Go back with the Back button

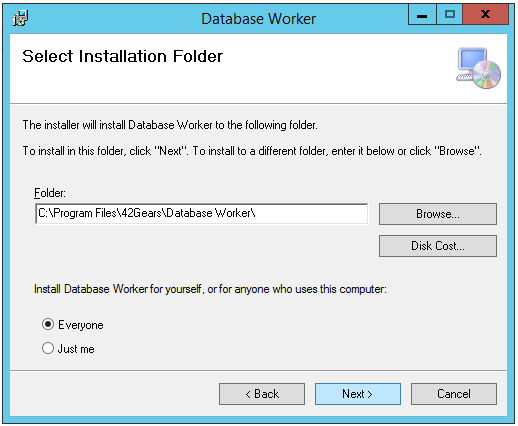tap(262, 394)
